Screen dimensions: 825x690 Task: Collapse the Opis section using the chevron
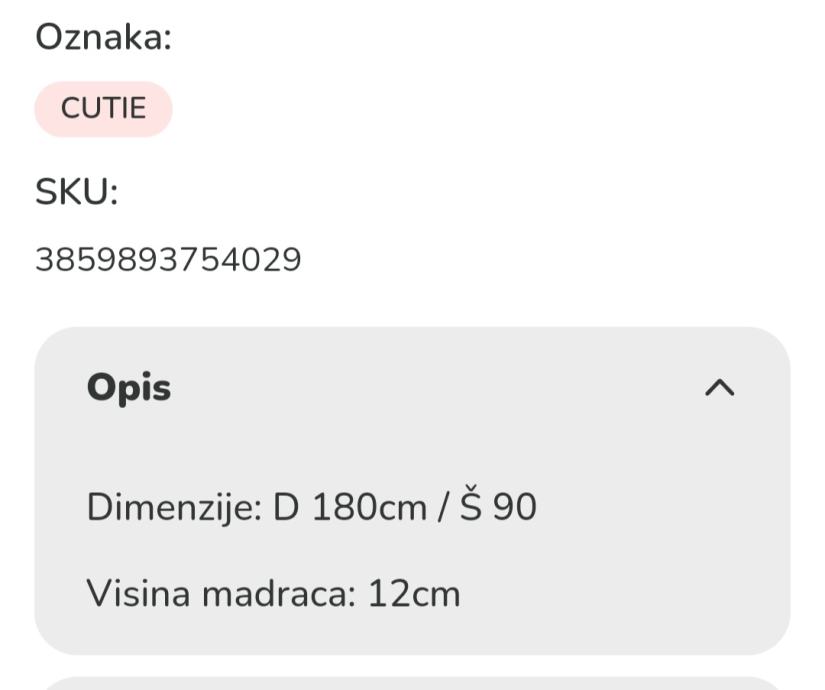719,388
